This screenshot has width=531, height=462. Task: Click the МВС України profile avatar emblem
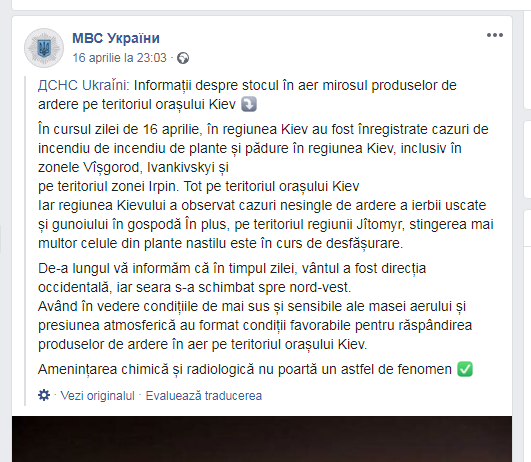coord(44,48)
